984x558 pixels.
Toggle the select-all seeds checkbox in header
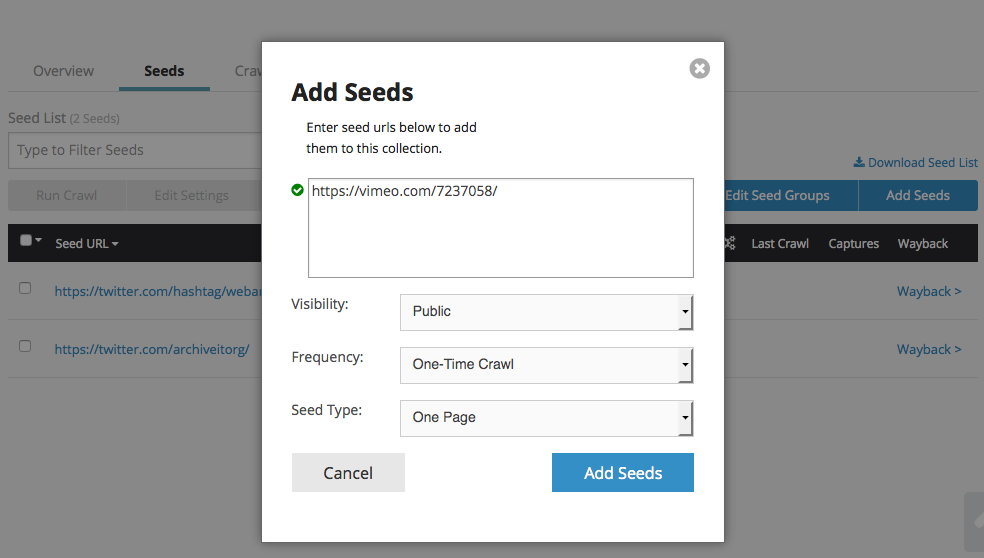tap(26, 241)
